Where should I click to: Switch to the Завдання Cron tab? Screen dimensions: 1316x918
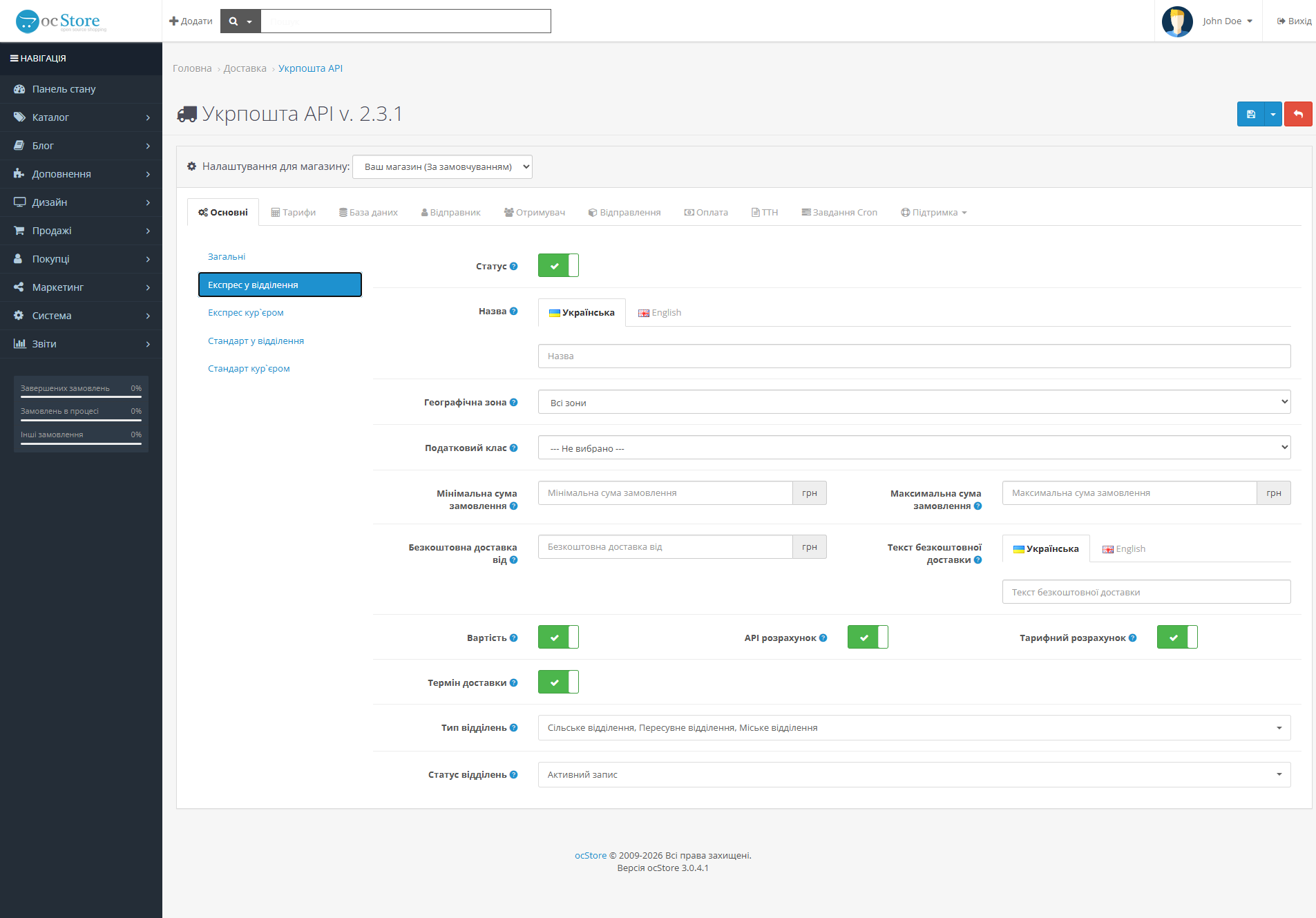tap(839, 212)
